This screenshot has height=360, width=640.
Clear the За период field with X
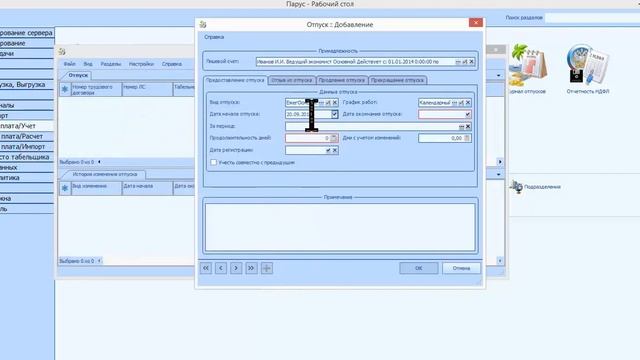[x=468, y=127]
